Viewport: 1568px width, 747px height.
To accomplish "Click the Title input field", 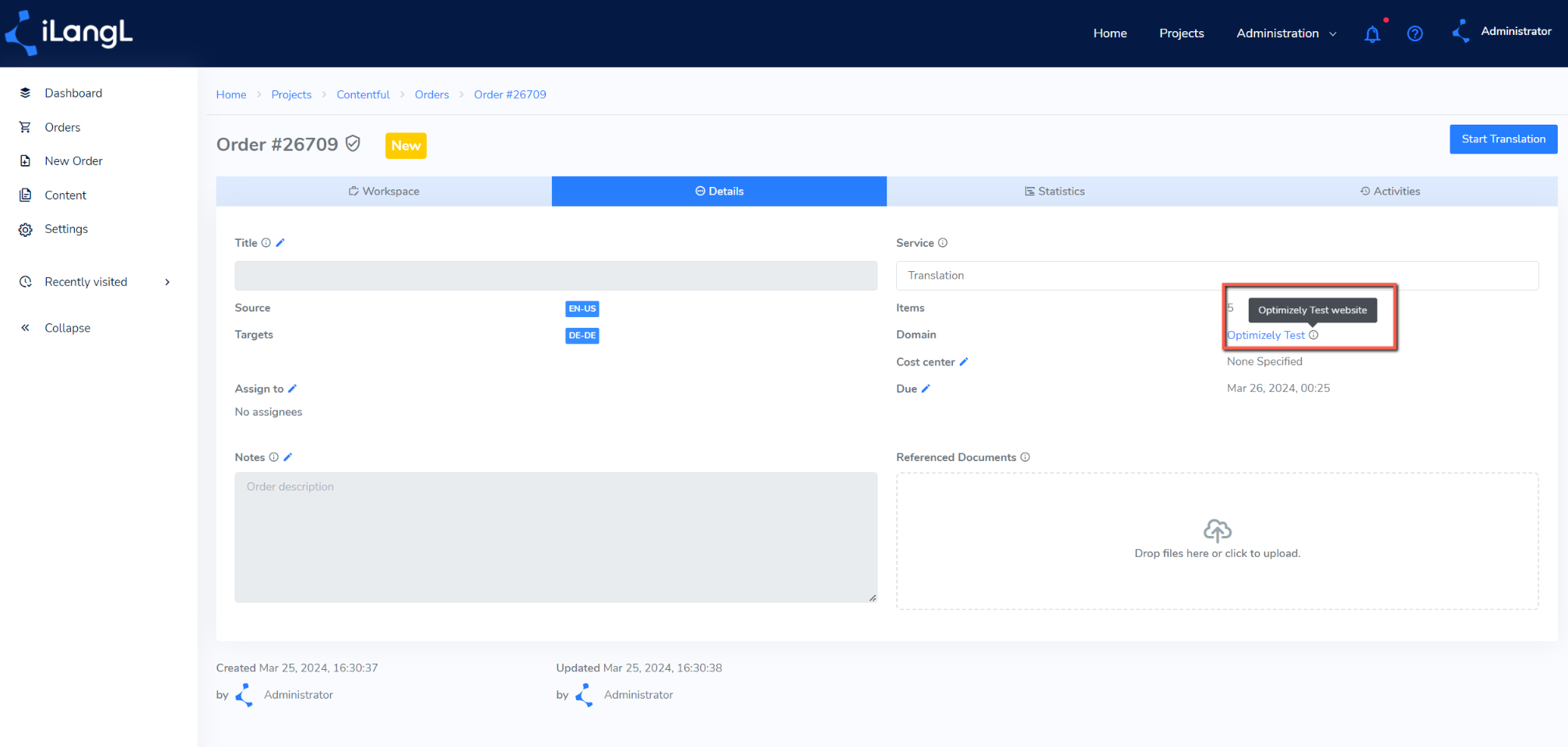I will pyautogui.click(x=556, y=276).
